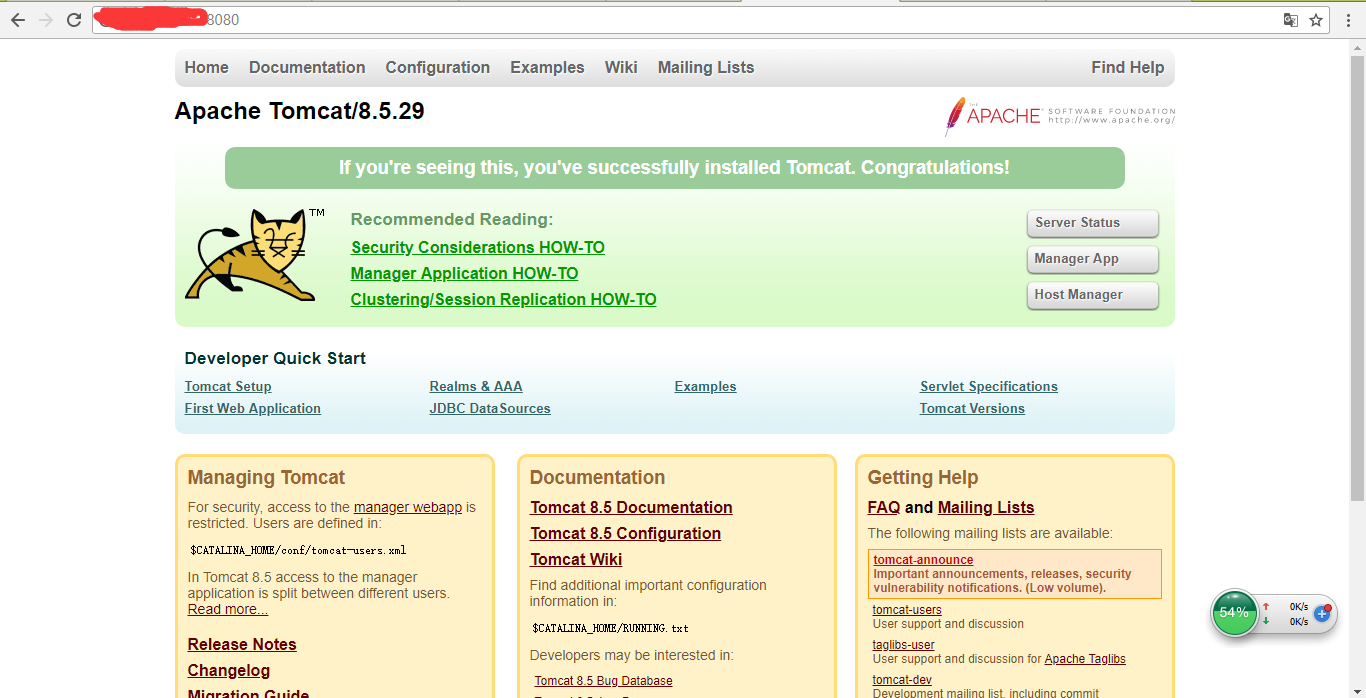1366x698 pixels.
Task: Click the $CATALINA_HOME/RUNNING.txt path text
Action: pyautogui.click(x=610, y=628)
